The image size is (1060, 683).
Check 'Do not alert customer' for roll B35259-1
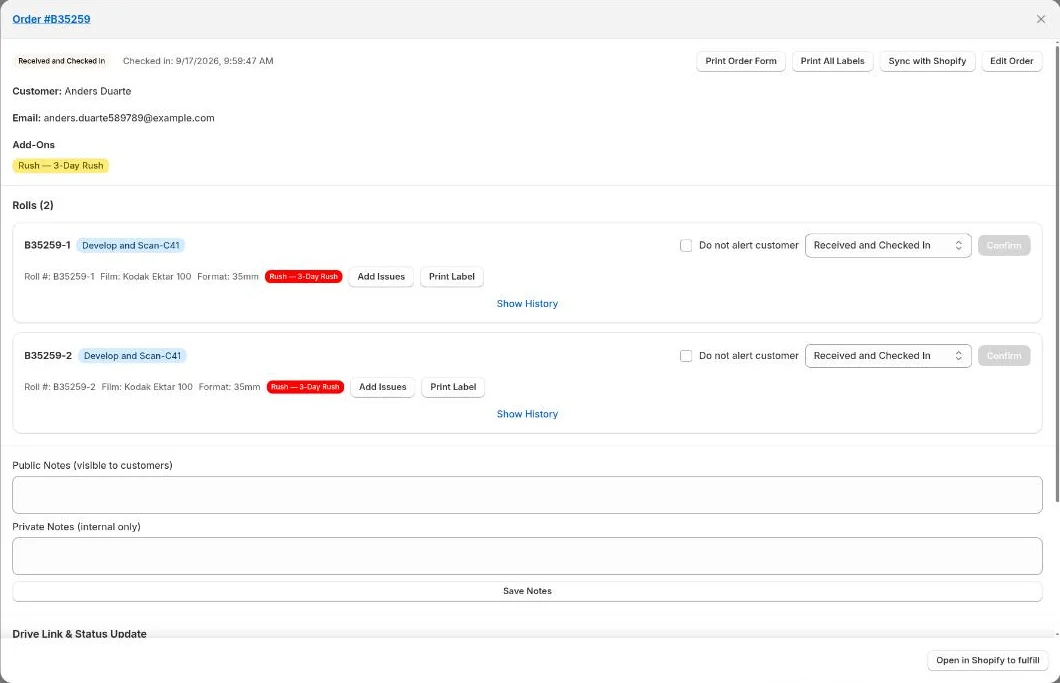point(685,245)
